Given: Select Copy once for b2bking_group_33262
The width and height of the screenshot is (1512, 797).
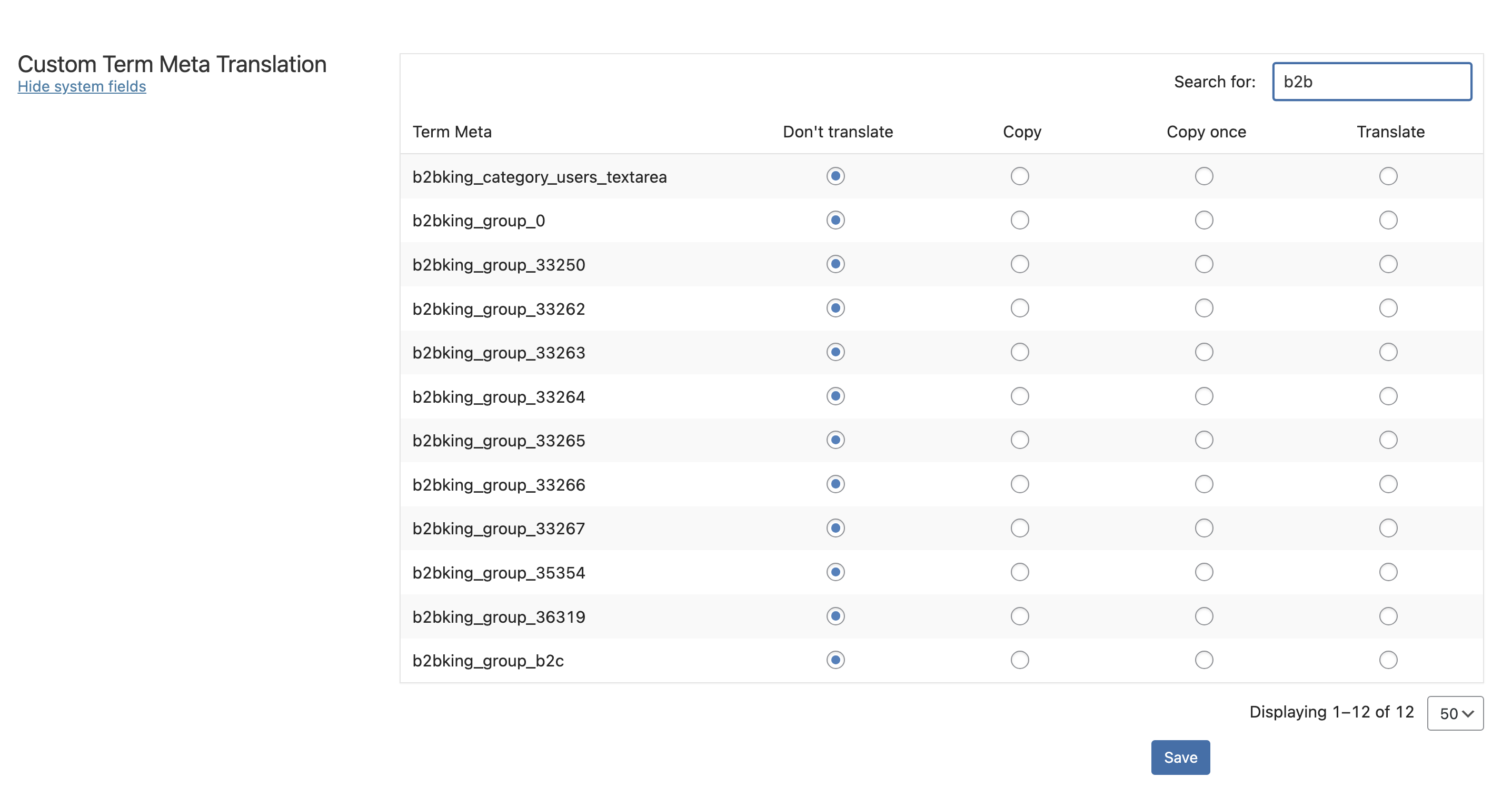Looking at the screenshot, I should click(x=1205, y=308).
